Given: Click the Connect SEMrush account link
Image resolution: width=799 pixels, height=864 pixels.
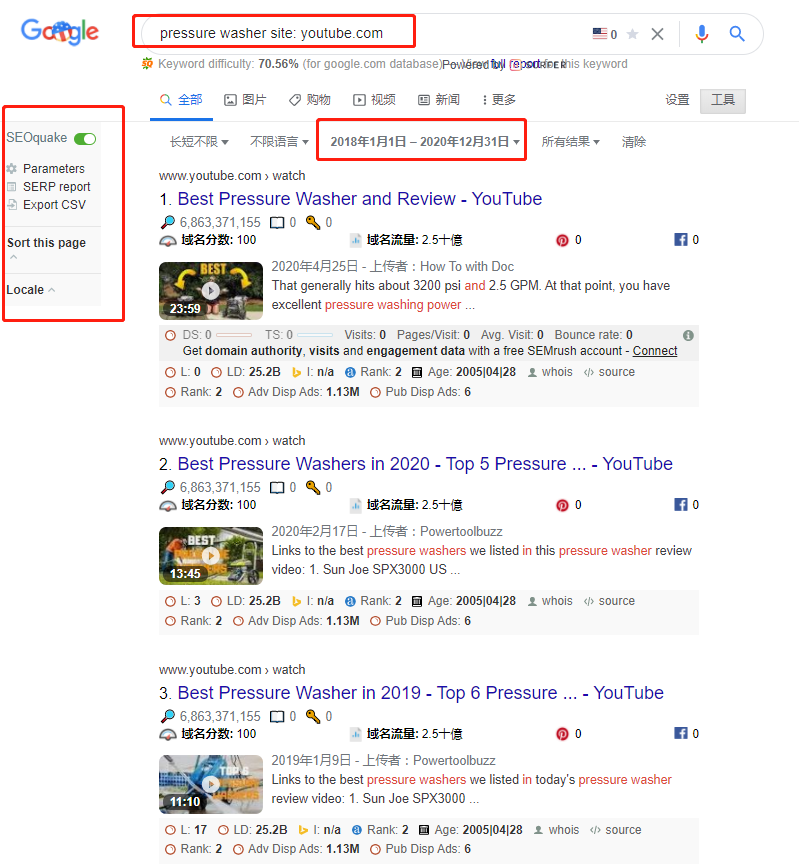Looking at the screenshot, I should (655, 351).
